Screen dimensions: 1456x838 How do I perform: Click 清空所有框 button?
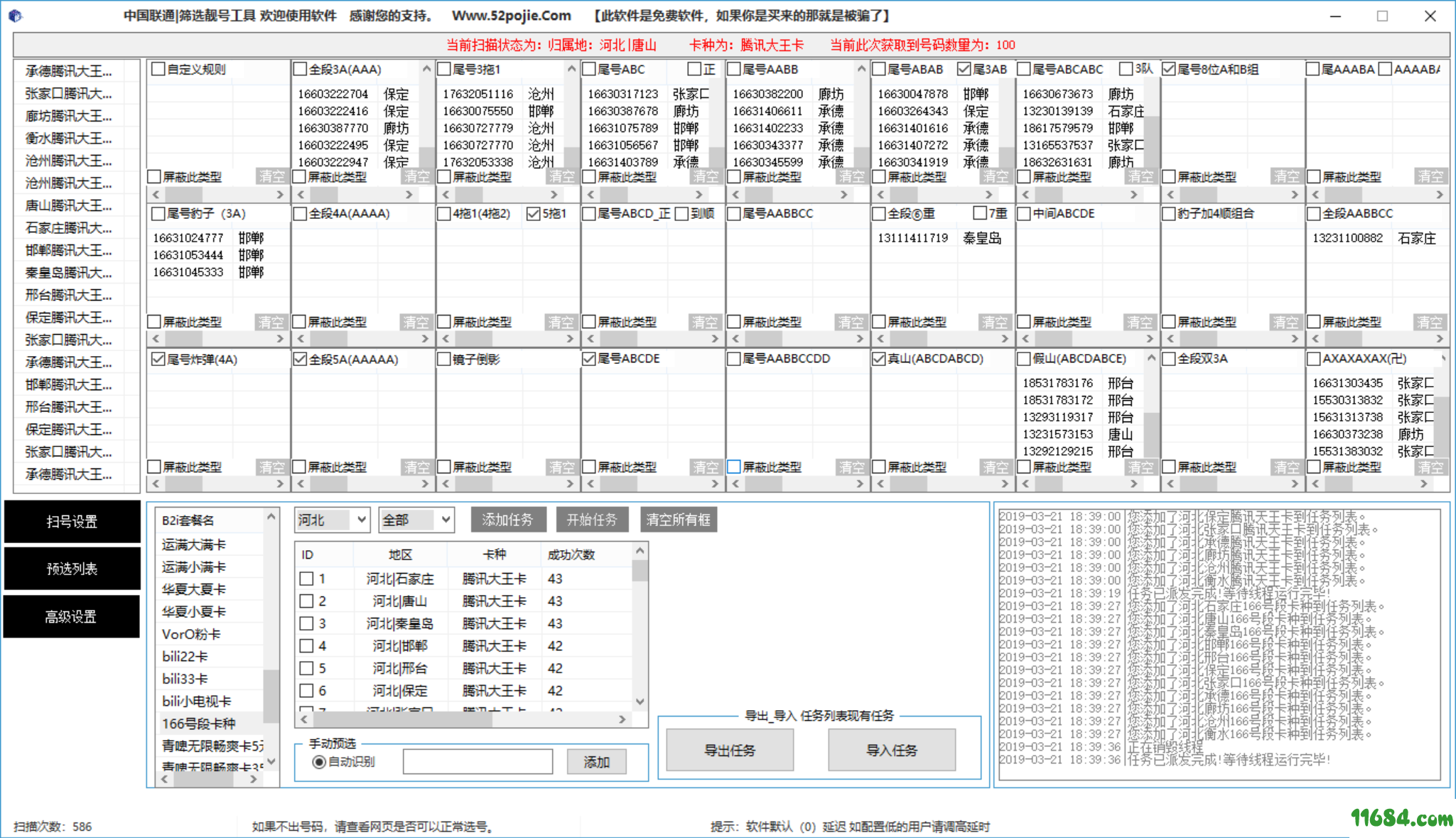[679, 520]
